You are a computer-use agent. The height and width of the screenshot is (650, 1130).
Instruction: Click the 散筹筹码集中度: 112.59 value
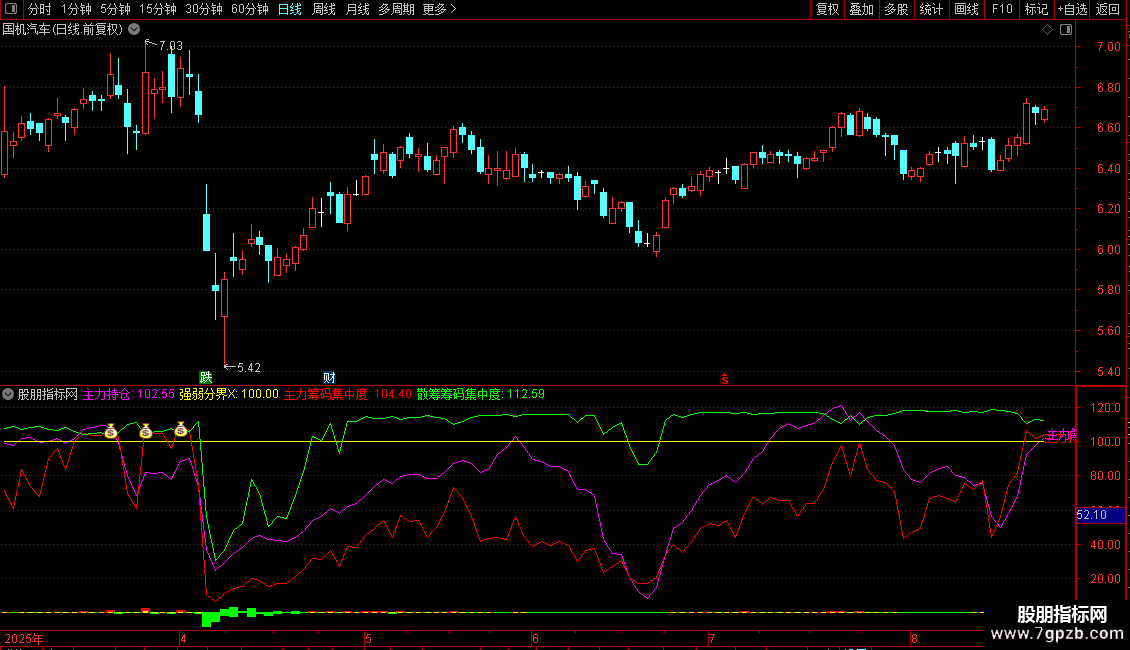[x=481, y=394]
